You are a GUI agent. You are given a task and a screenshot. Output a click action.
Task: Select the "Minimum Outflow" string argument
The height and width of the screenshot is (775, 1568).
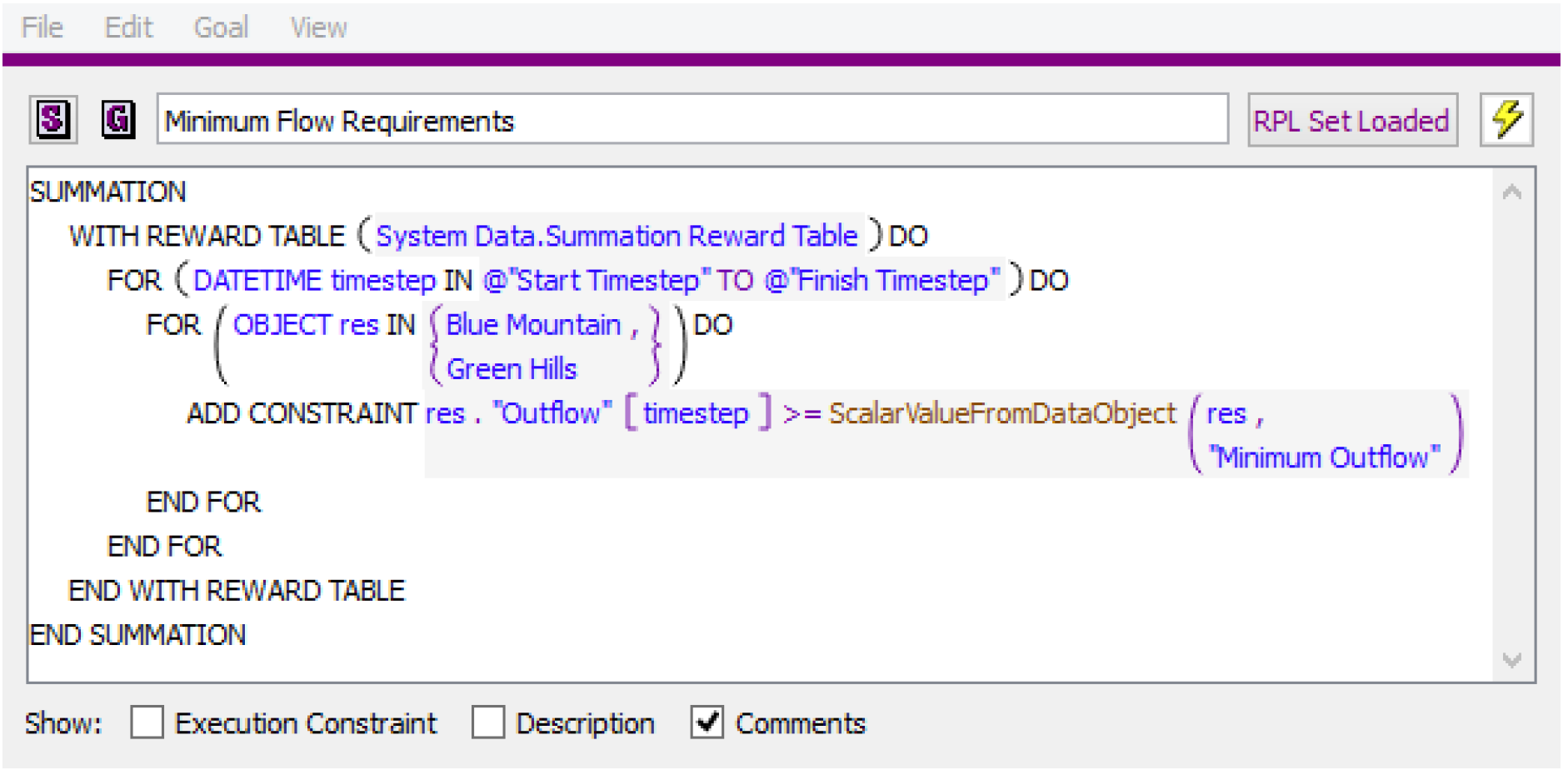tap(1324, 457)
